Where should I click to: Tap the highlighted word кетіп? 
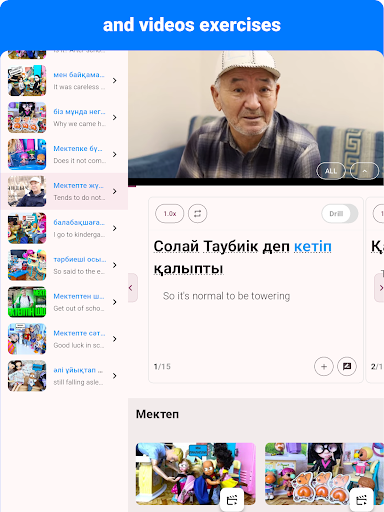[x=313, y=247]
